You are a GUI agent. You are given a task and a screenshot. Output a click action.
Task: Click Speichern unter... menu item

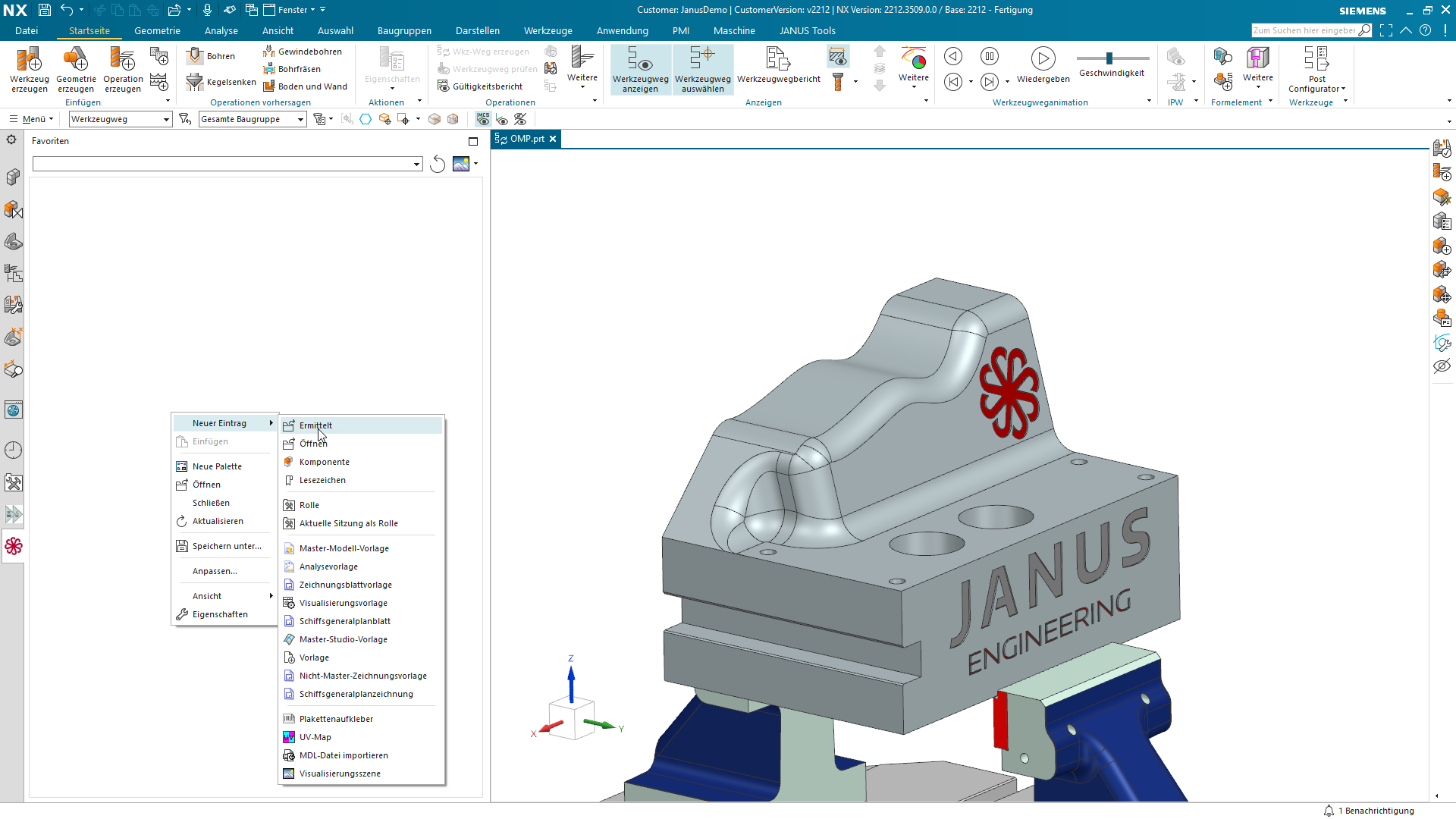coord(224,546)
